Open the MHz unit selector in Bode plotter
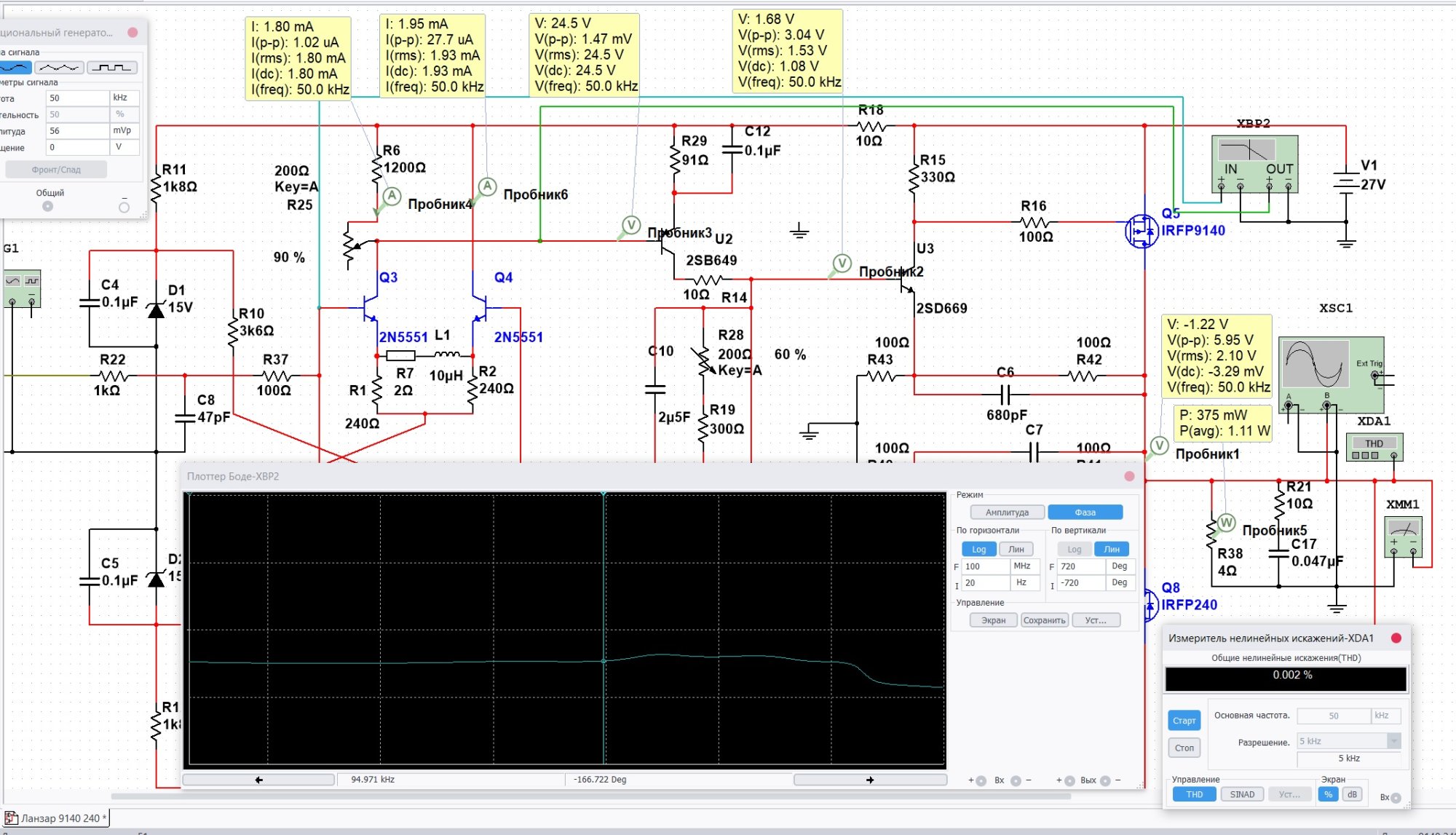1456x835 pixels. 1024,566
